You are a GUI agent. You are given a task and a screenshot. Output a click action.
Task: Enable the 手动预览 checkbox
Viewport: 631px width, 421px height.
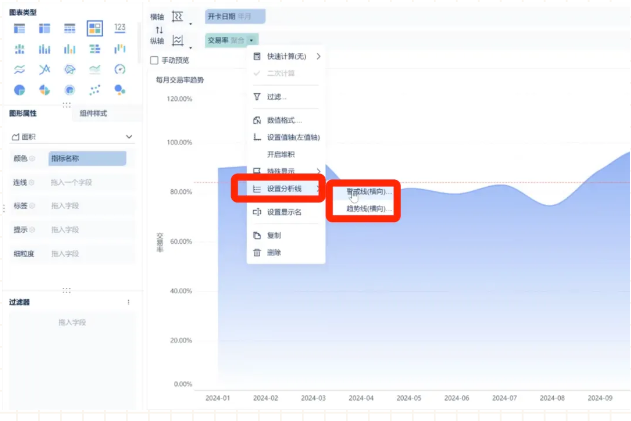154,60
